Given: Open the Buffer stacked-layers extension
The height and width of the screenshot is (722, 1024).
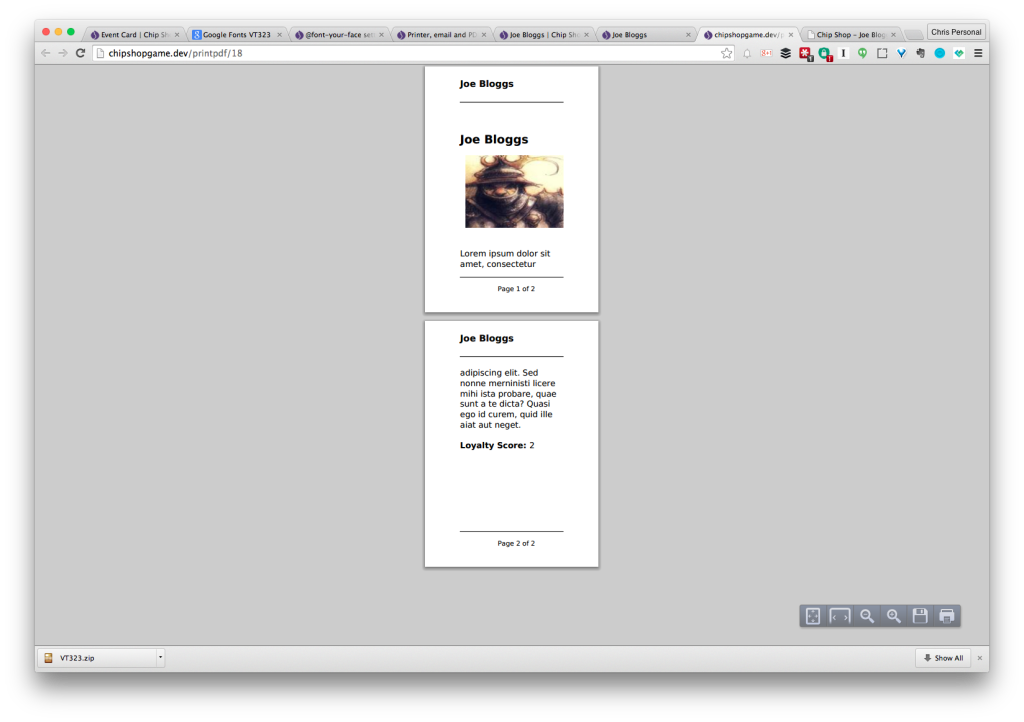Looking at the screenshot, I should click(786, 53).
